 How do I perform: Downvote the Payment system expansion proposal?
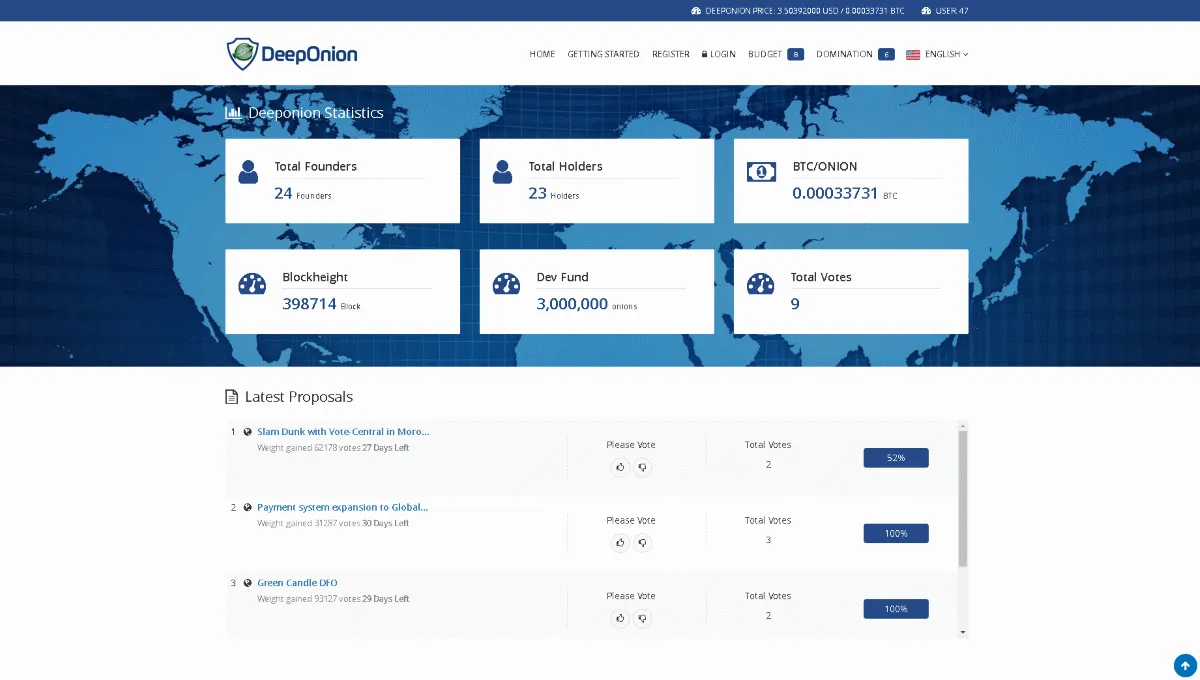click(643, 542)
